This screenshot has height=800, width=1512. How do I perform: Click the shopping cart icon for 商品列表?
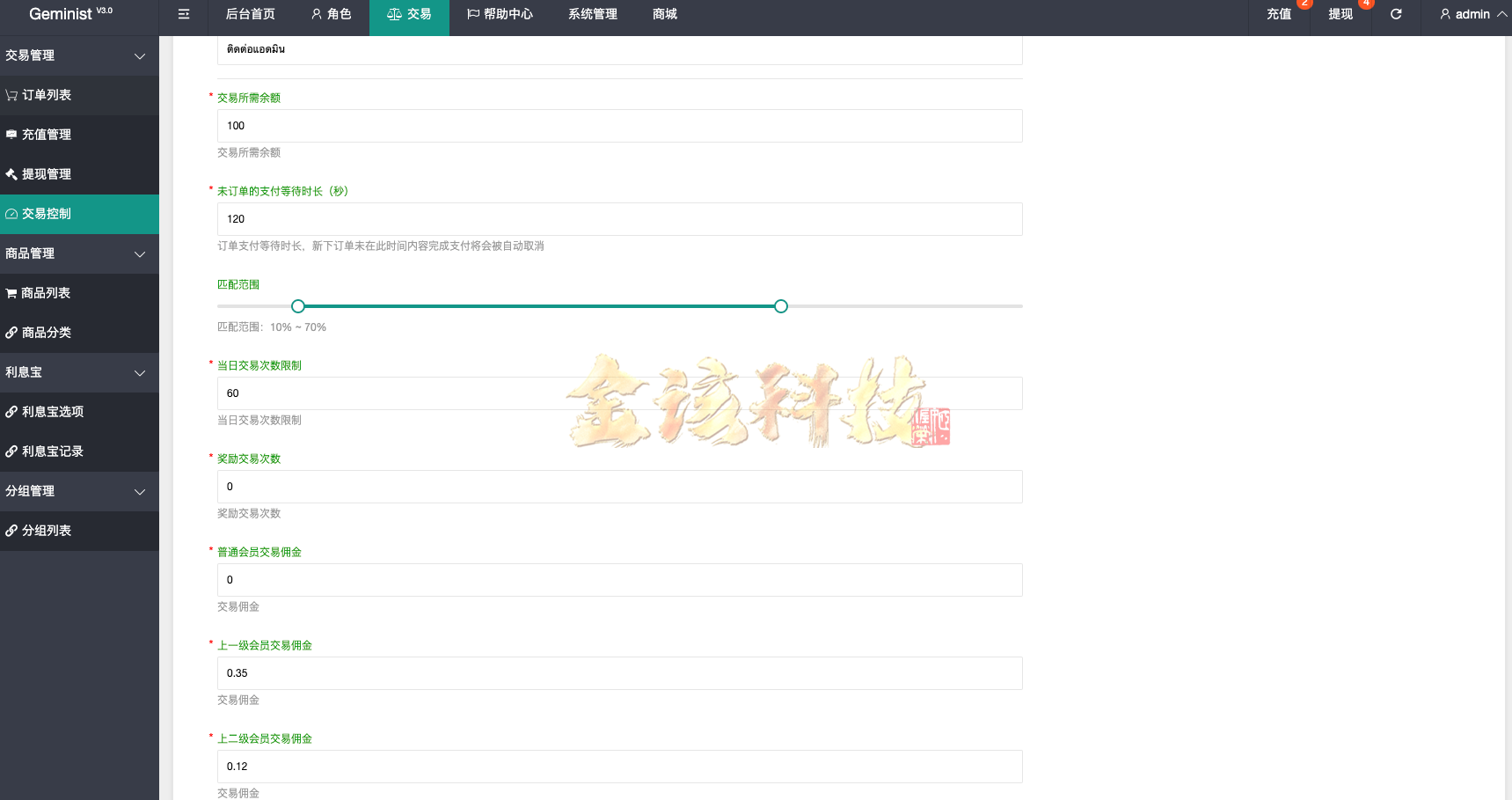click(11, 292)
